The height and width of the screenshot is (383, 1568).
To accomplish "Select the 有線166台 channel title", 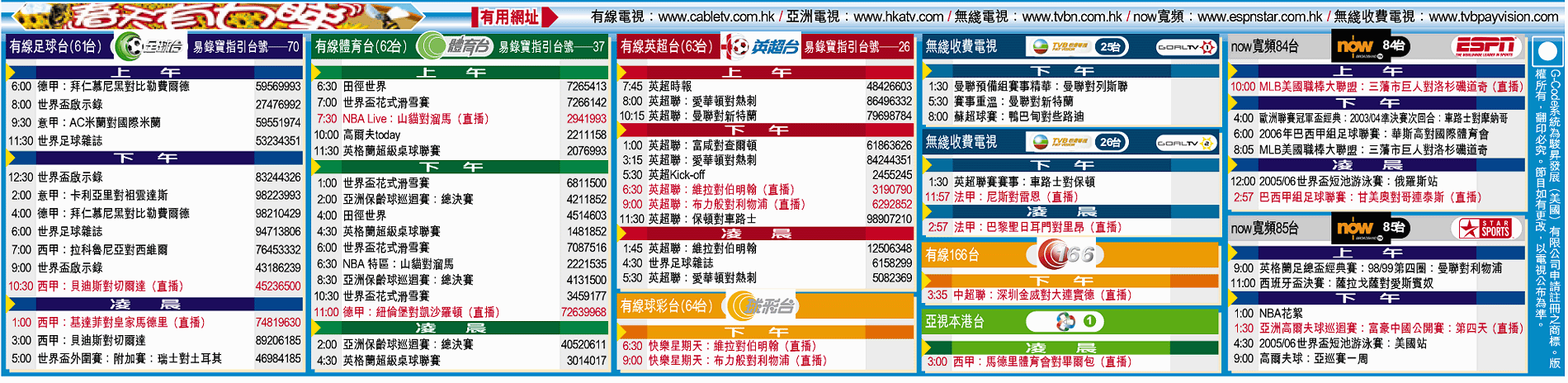I will point(952,255).
